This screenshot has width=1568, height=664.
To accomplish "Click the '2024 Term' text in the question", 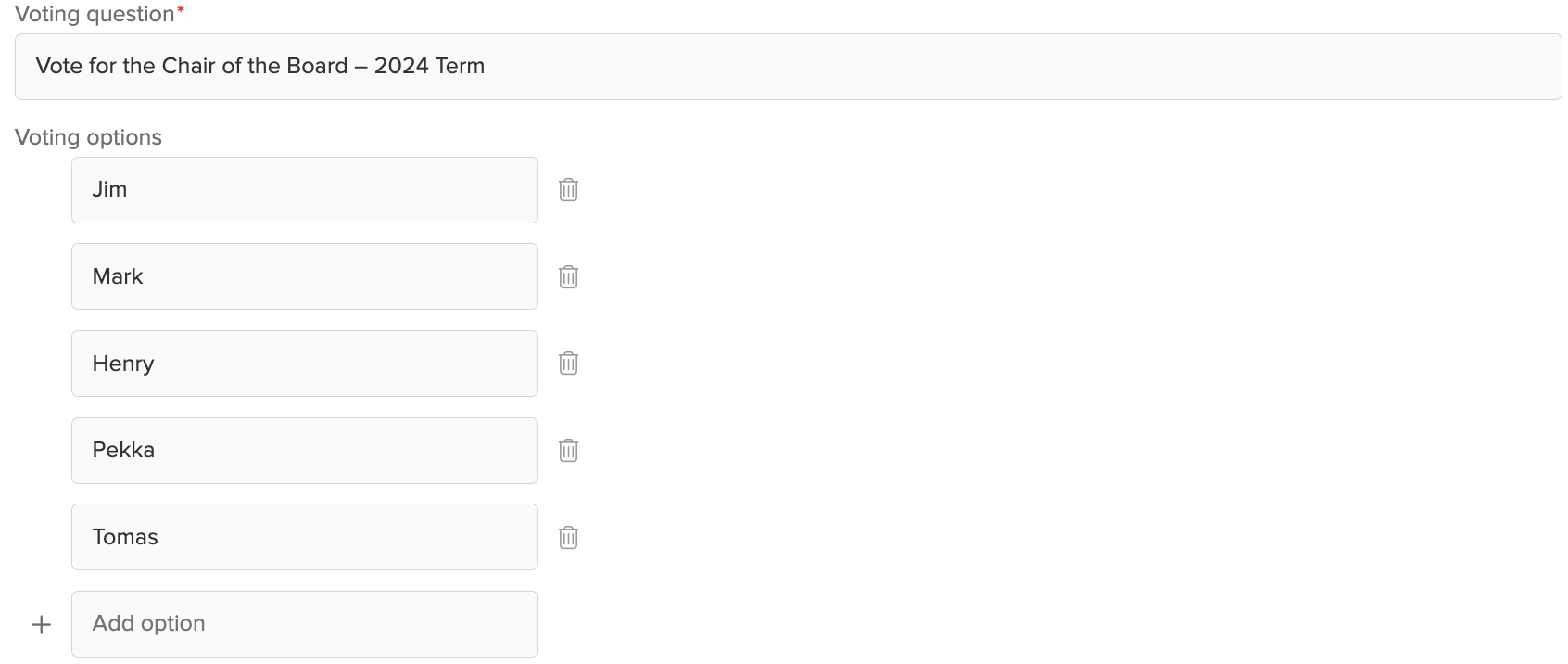I will click(x=429, y=66).
